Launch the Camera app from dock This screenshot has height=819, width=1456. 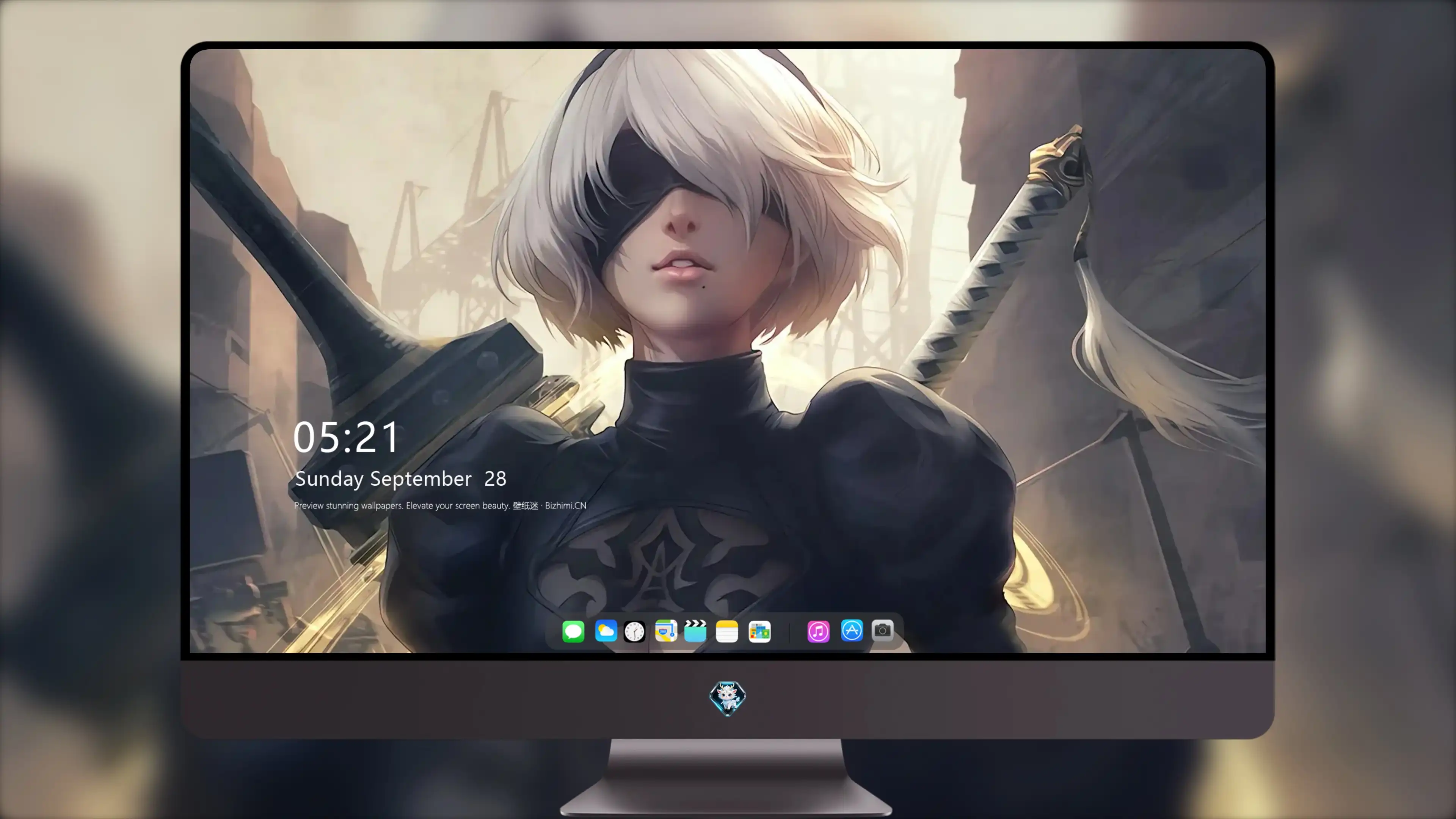(x=882, y=630)
